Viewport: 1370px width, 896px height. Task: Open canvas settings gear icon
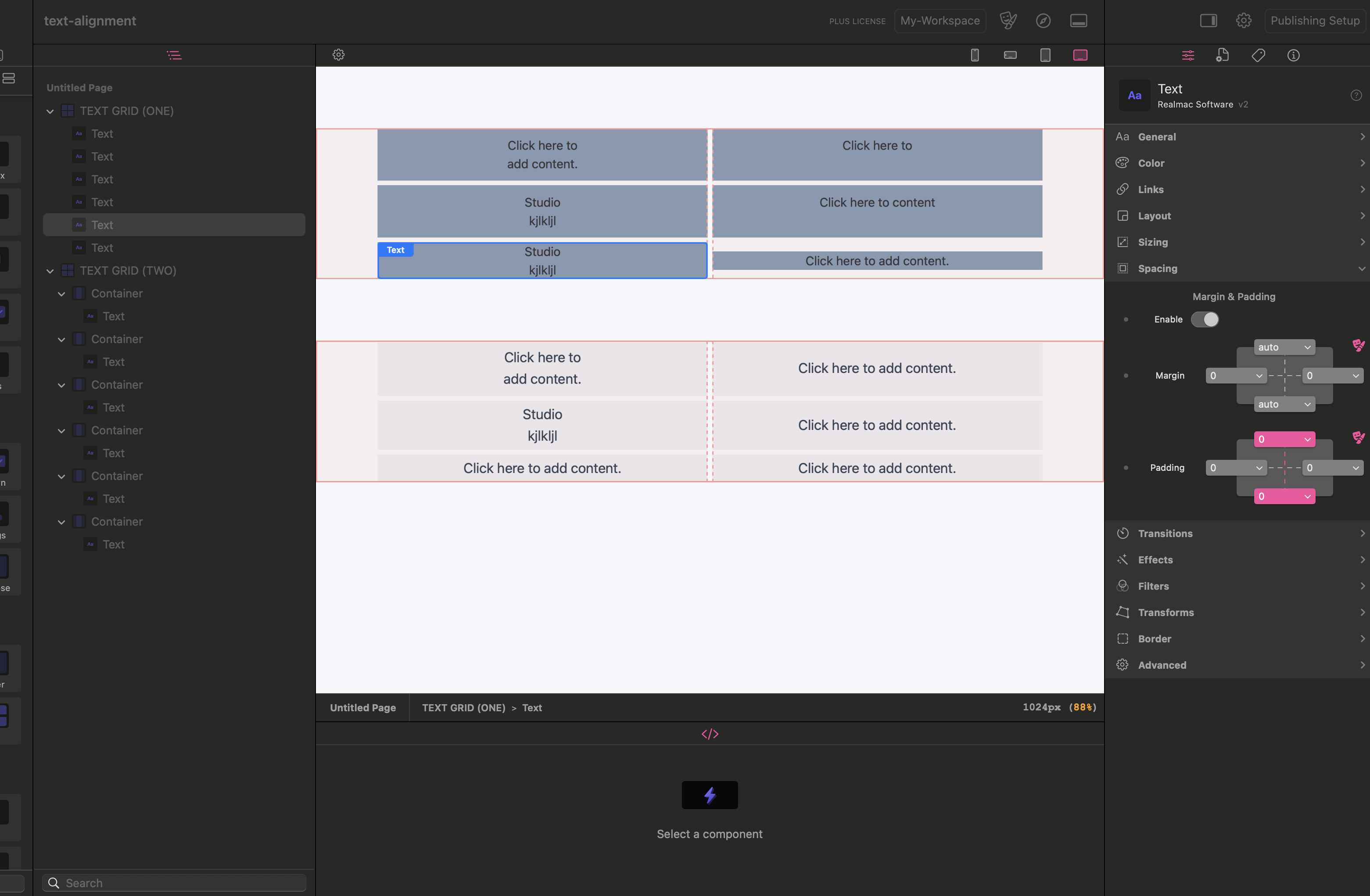338,55
